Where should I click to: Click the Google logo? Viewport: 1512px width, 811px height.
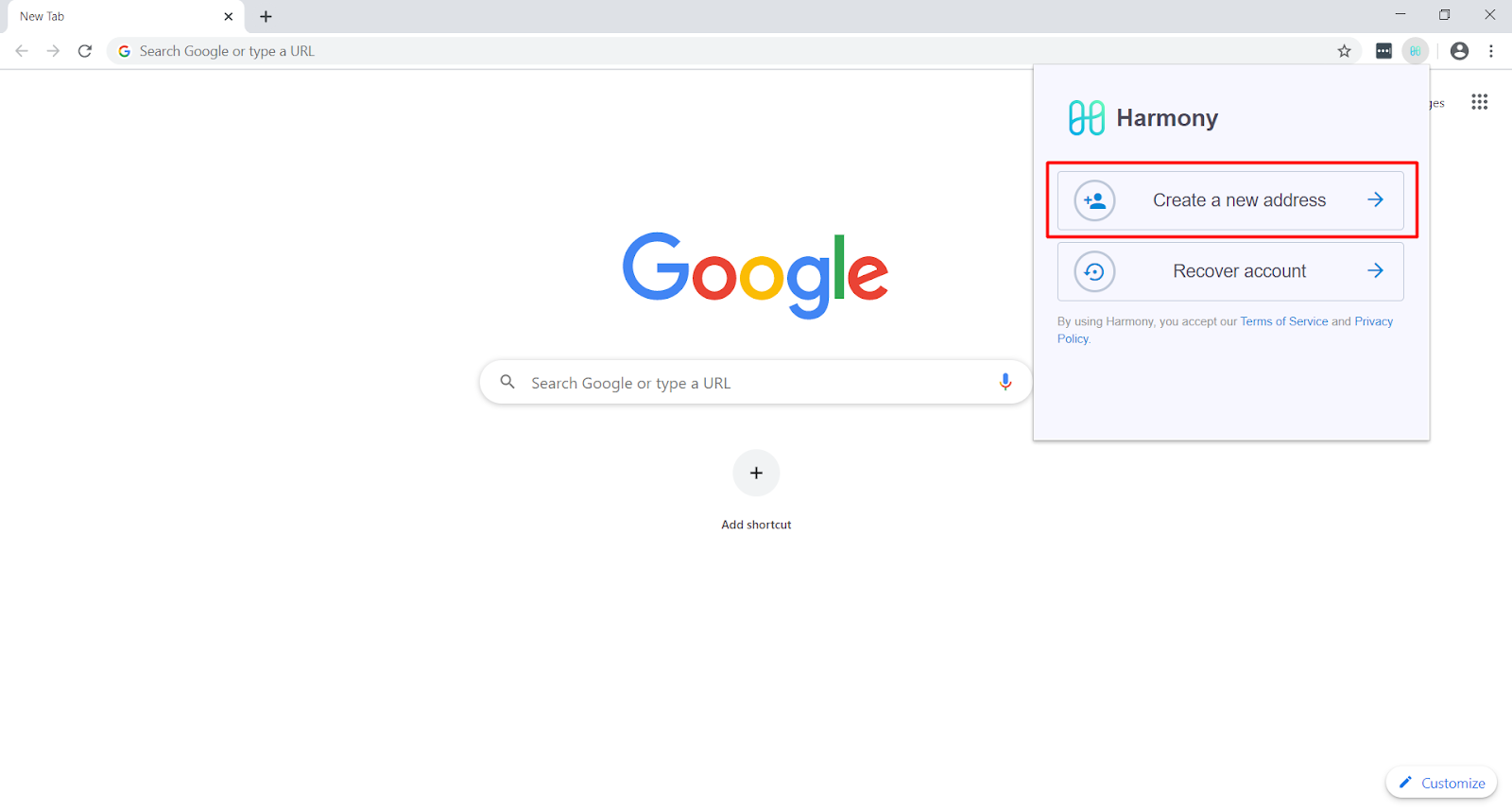[755, 274]
